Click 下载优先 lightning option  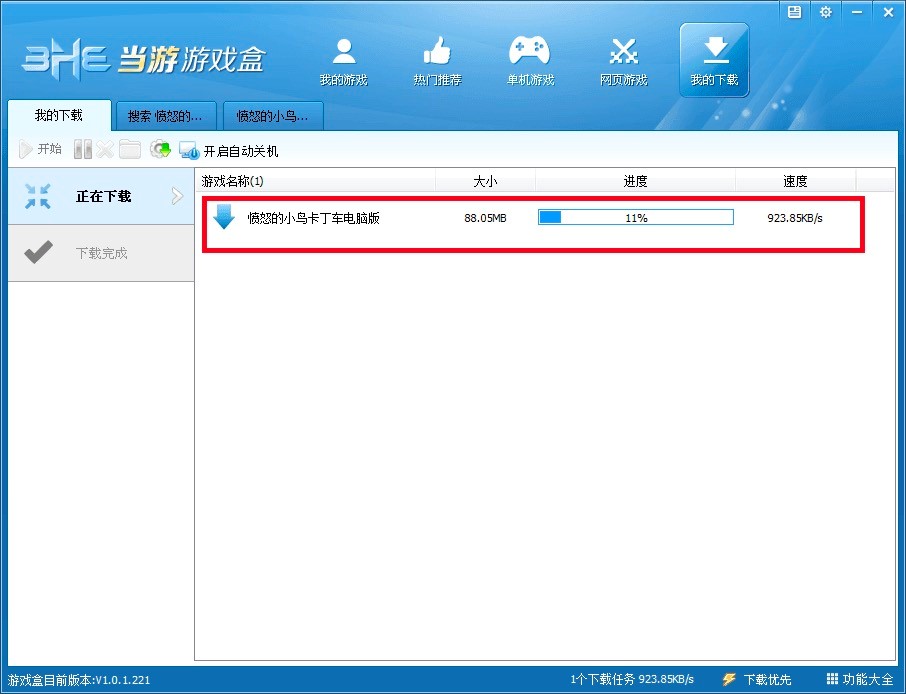point(756,680)
